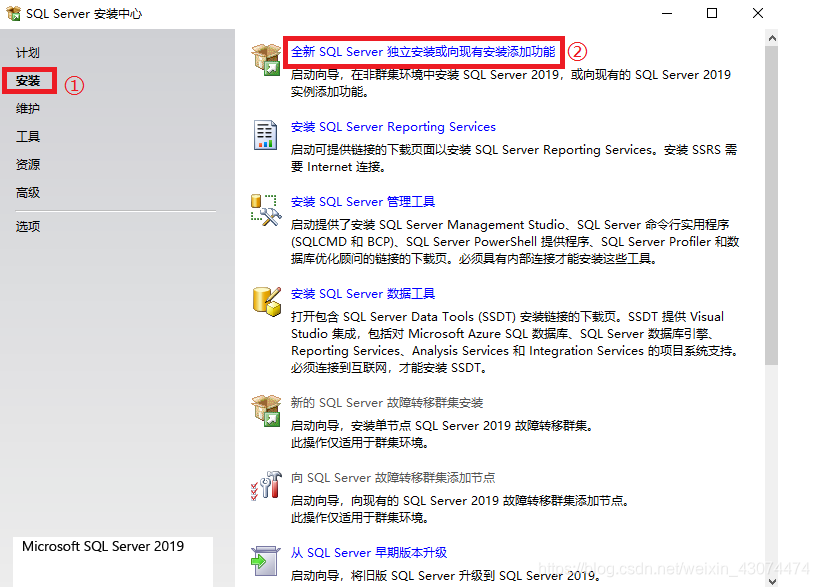This screenshot has height=587, width=819.
Task: Switch to the 资源 section
Action: (28, 165)
